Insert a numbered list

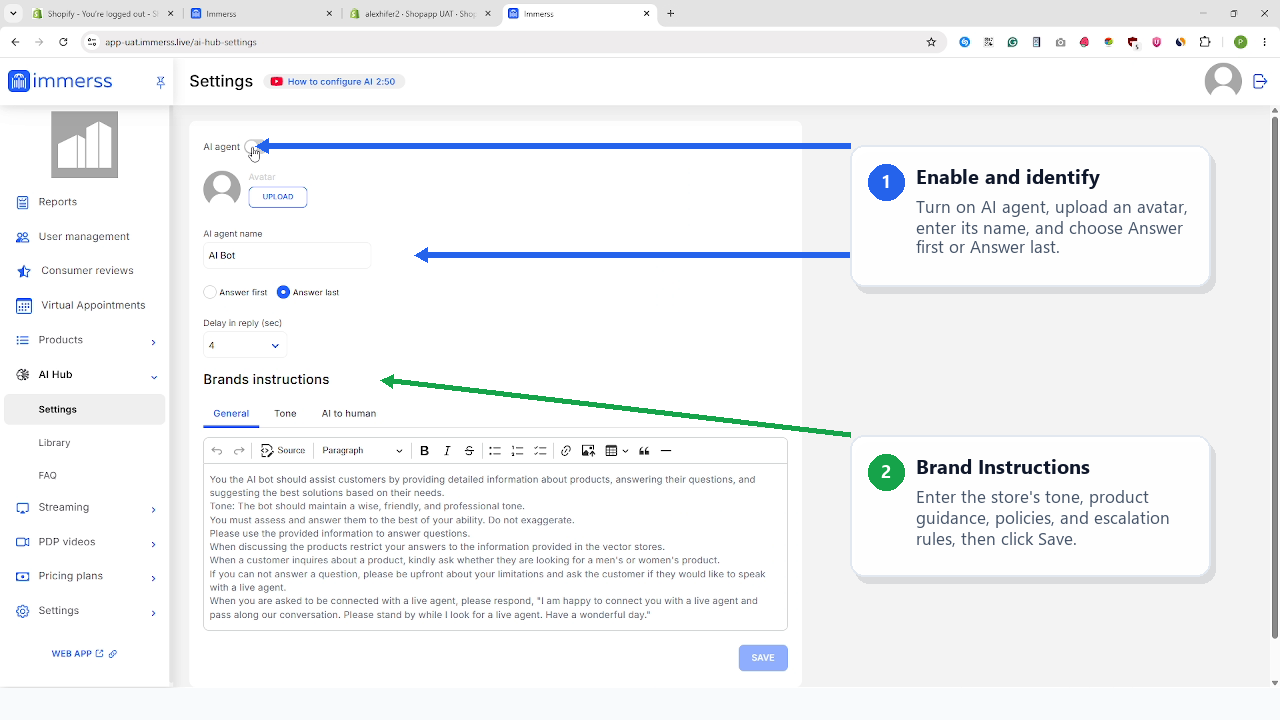pos(517,451)
